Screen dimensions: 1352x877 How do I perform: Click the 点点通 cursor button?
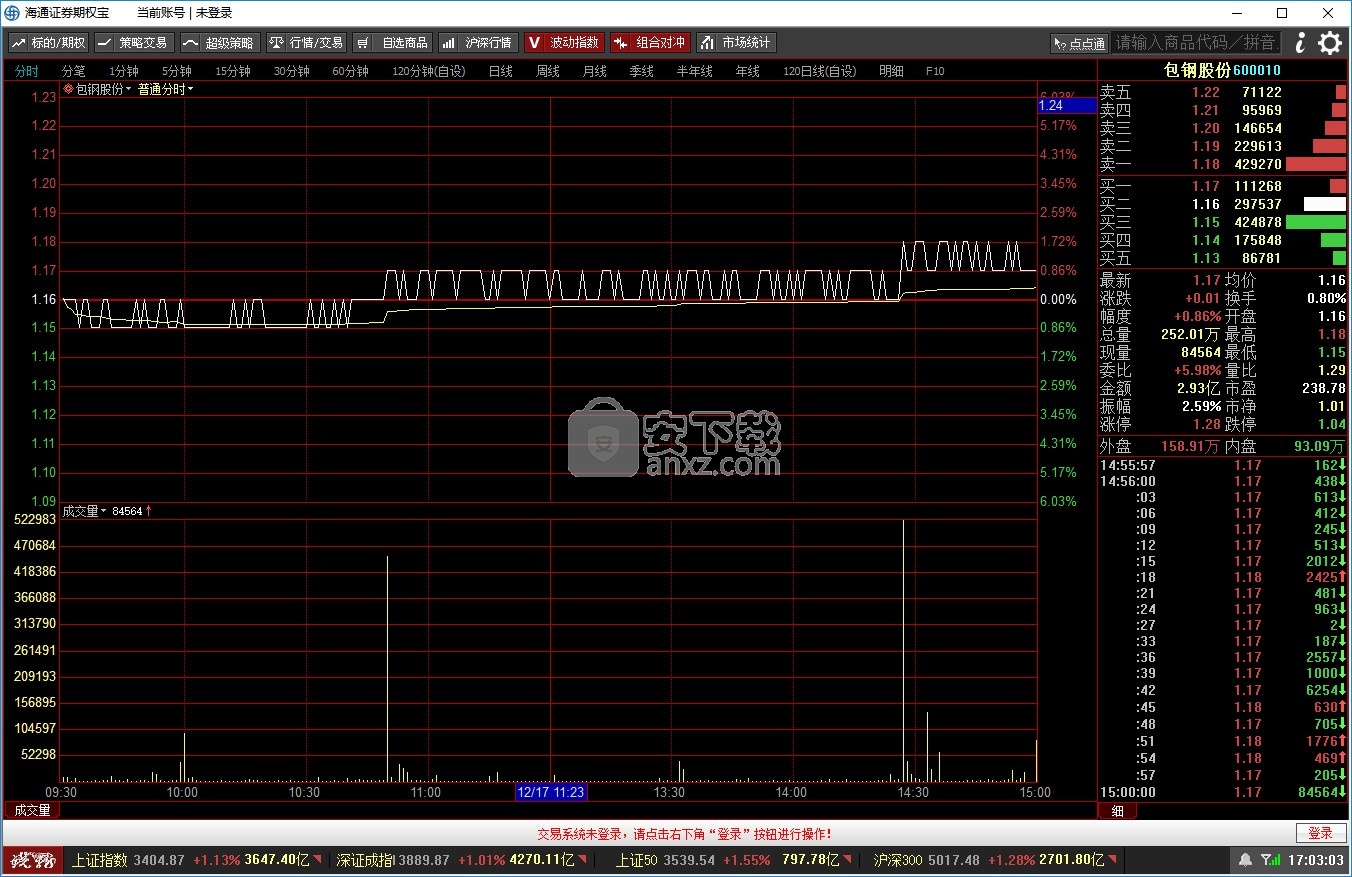click(1079, 43)
